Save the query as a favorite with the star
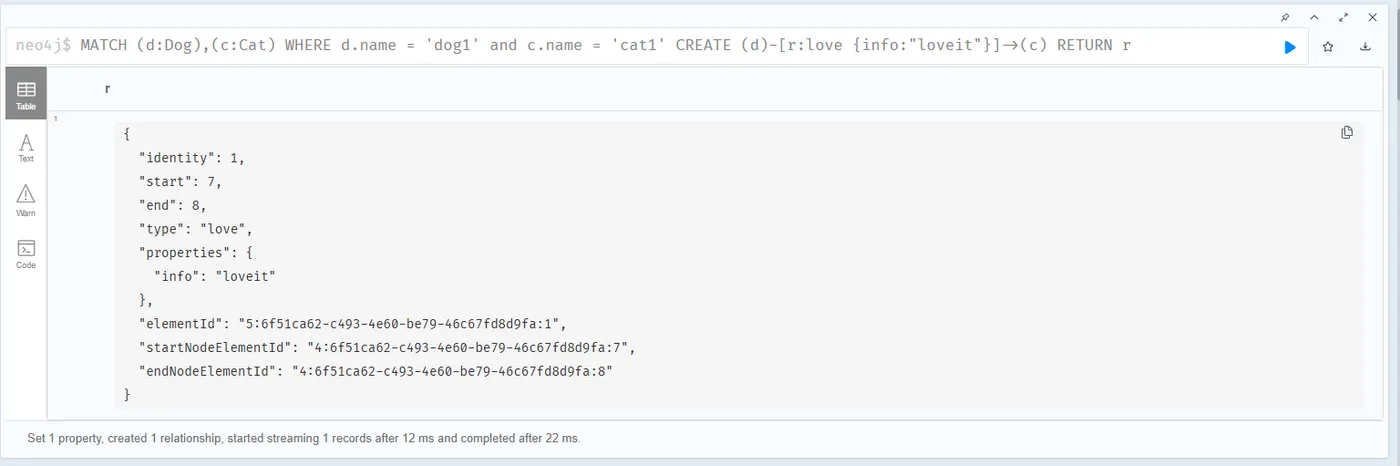Image resolution: width=1400 pixels, height=466 pixels. click(1328, 47)
